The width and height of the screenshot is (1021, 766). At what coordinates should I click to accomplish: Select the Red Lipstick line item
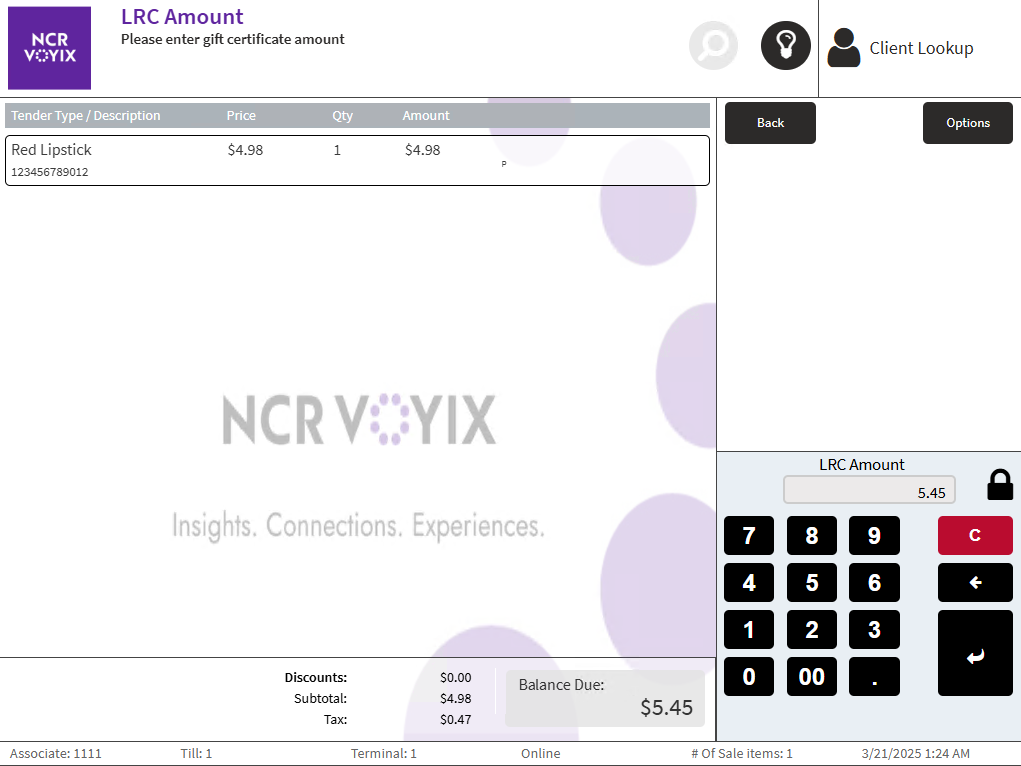point(357,160)
